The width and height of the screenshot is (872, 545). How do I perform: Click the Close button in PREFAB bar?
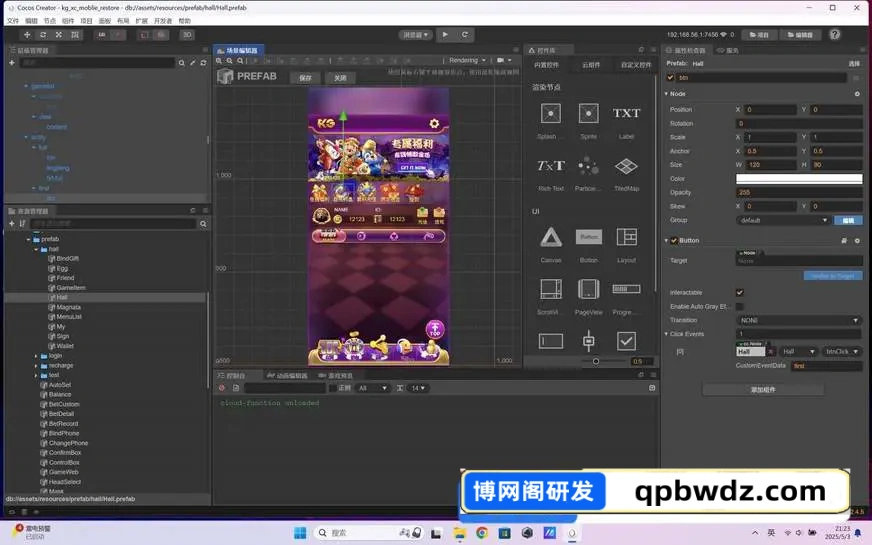click(340, 78)
